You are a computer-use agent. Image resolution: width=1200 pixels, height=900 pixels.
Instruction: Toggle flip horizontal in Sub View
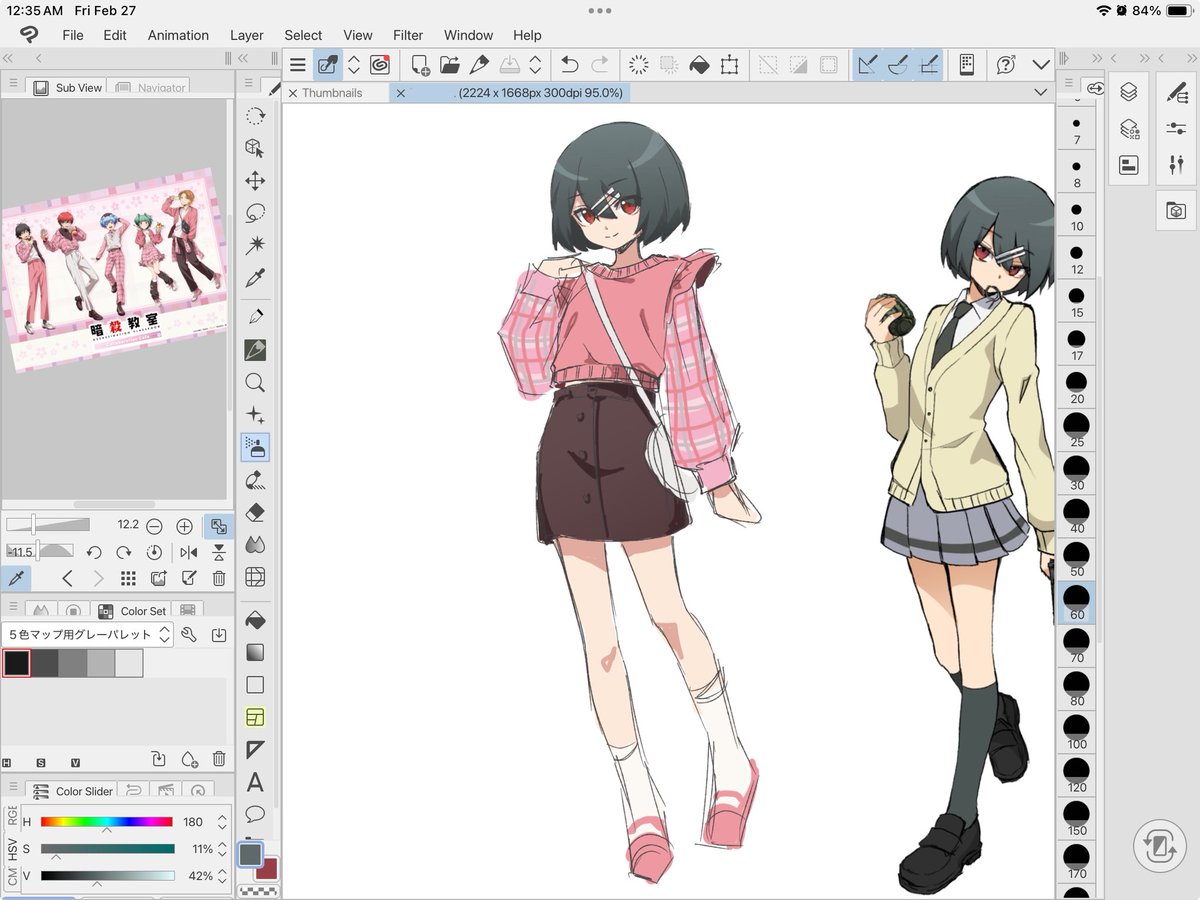click(189, 552)
